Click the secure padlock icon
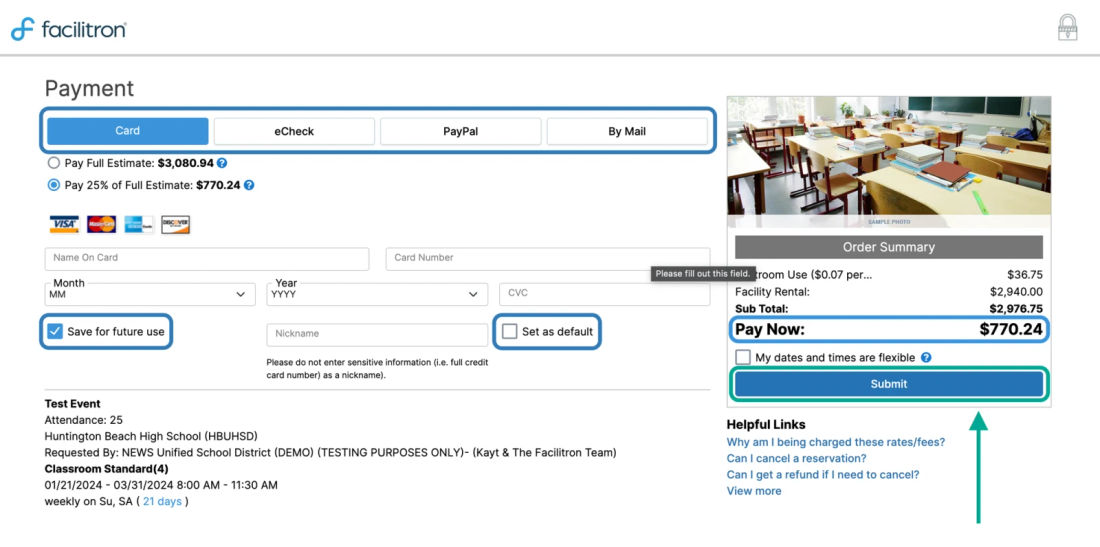The width and height of the screenshot is (1100, 547). 1067,27
